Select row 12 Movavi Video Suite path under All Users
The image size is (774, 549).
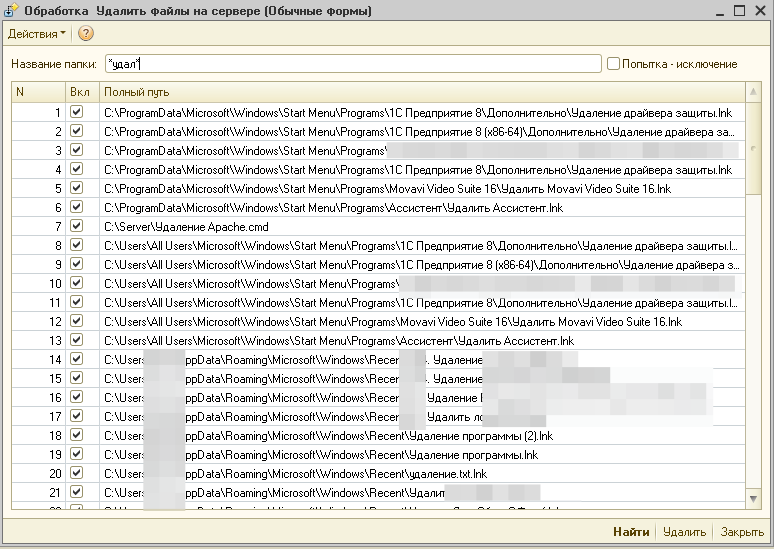(393, 322)
